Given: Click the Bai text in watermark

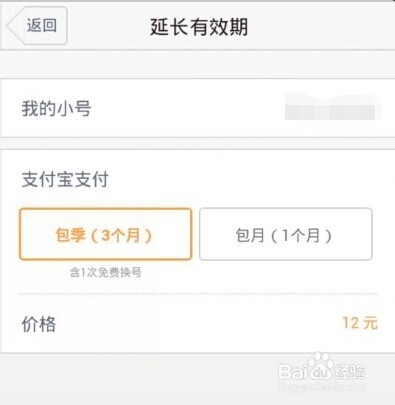Looking at the screenshot, I should pyautogui.click(x=293, y=371).
